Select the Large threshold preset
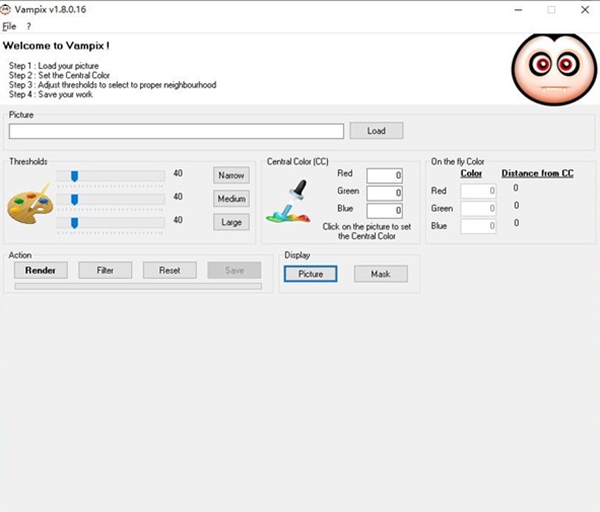600x512 pixels. coord(231,222)
